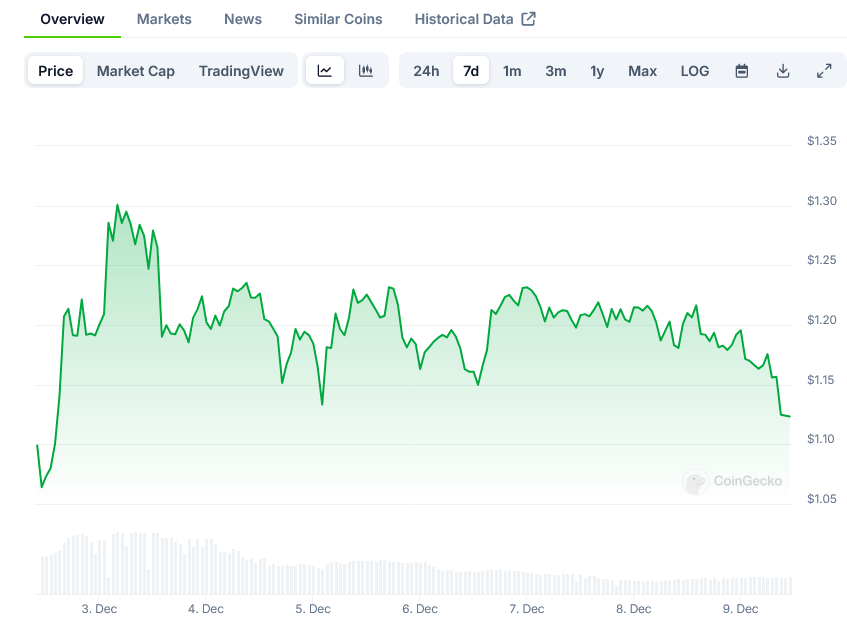
Task: Open the calendar date range picker
Action: coord(742,71)
